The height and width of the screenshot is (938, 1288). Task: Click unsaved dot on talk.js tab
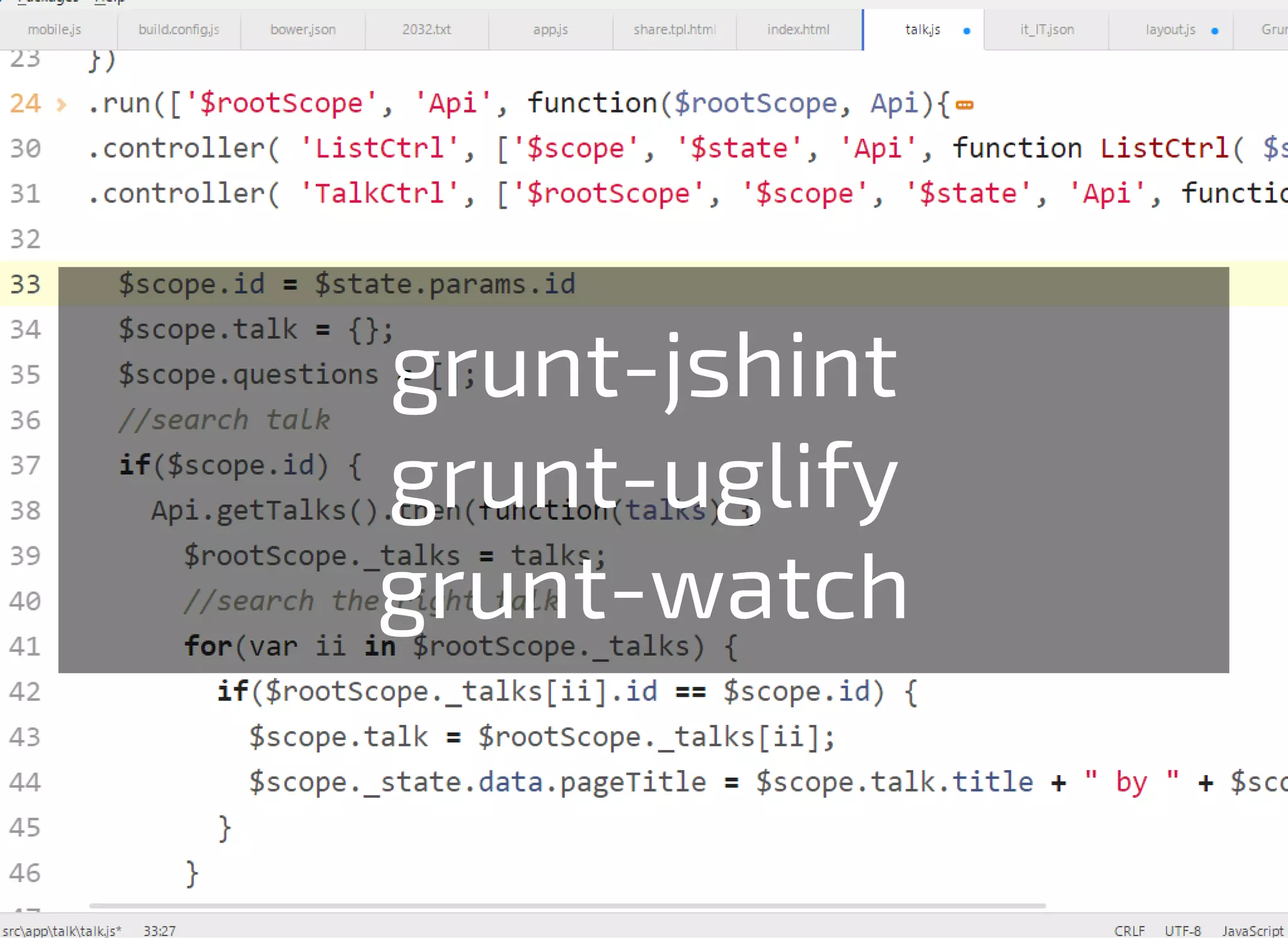click(x=967, y=31)
